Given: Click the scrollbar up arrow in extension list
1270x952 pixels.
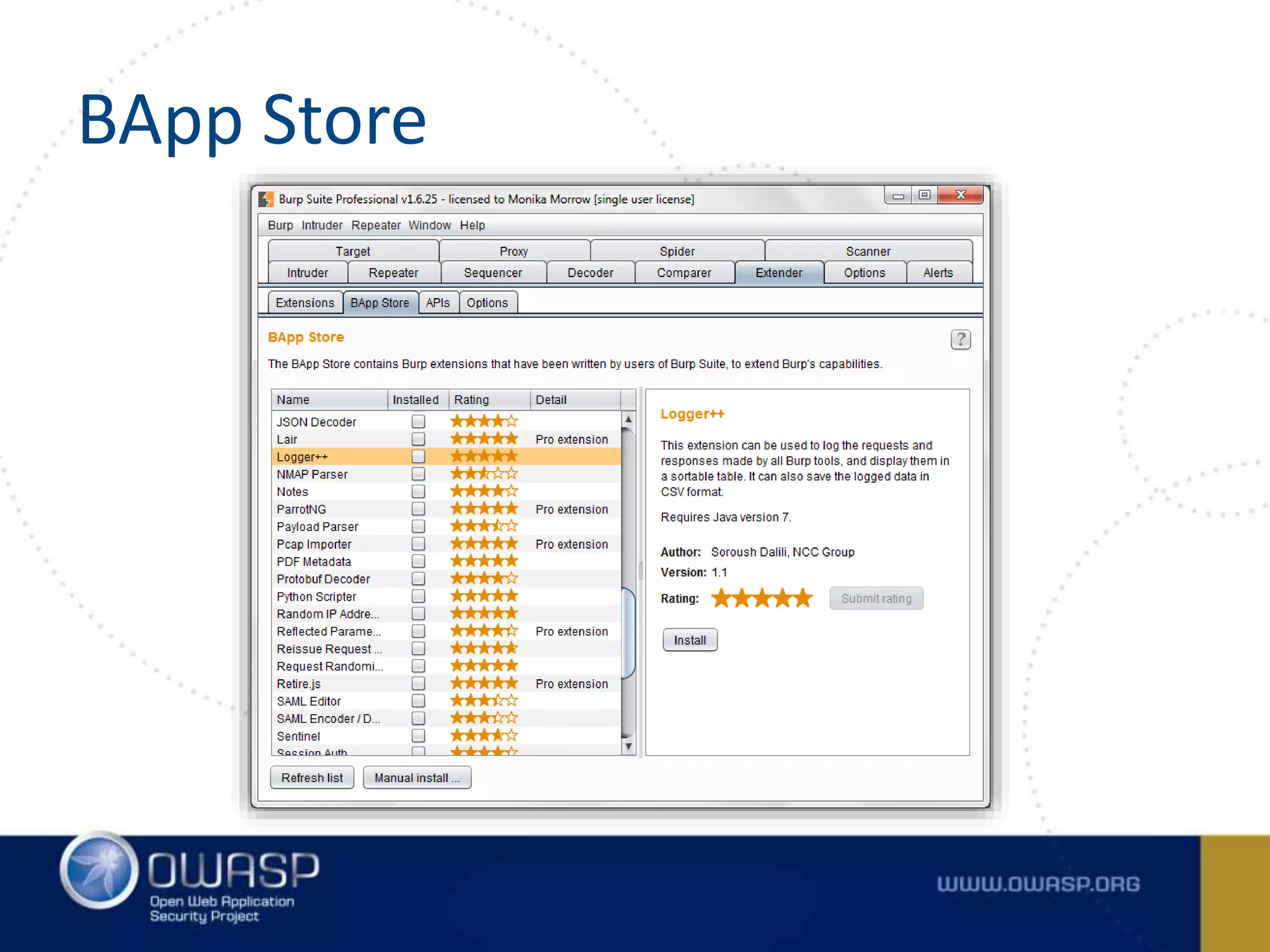Looking at the screenshot, I should click(x=628, y=420).
